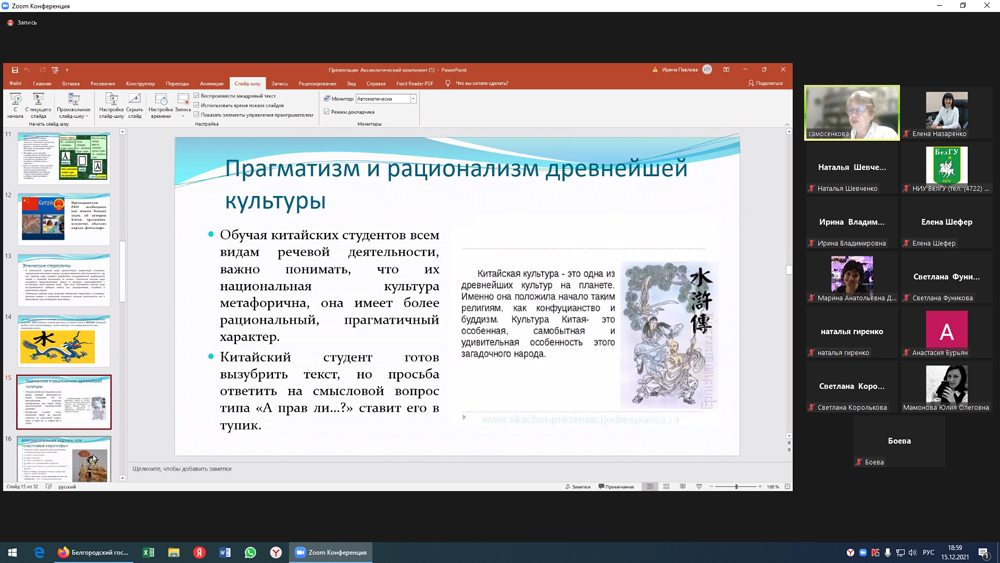1000x563 pixels.
Task: Open the Анимация ribbon tab
Action: pos(211,84)
